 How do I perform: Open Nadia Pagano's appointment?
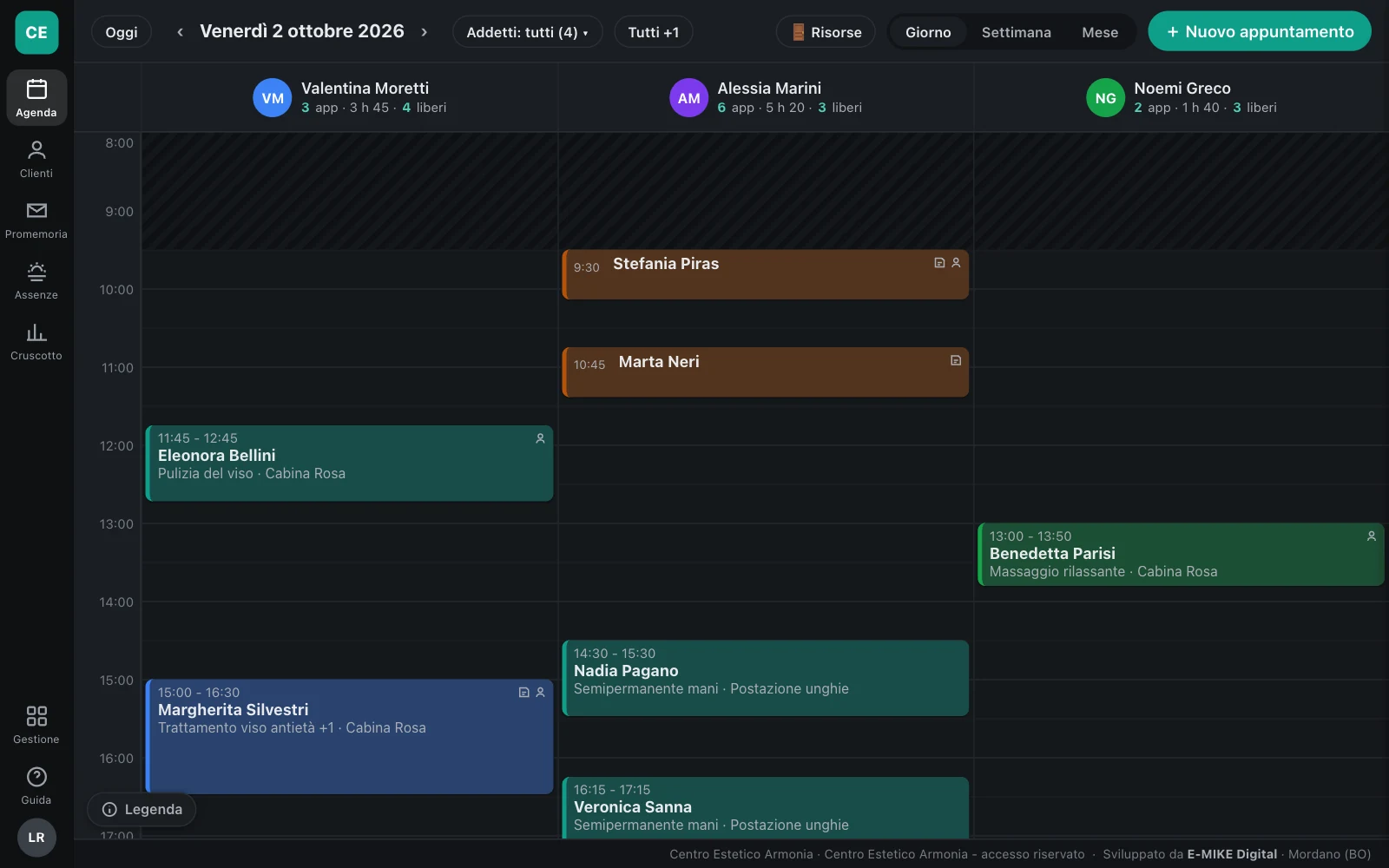click(x=766, y=678)
